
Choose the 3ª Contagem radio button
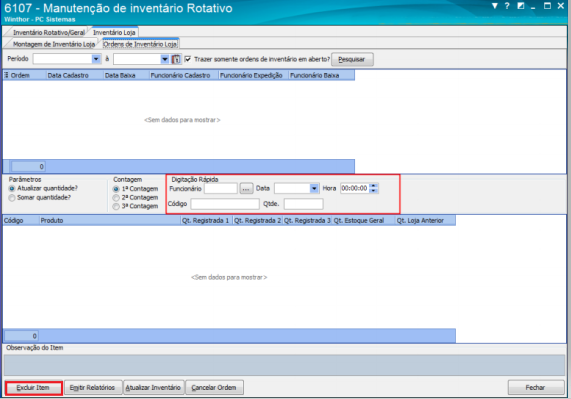coord(116,206)
